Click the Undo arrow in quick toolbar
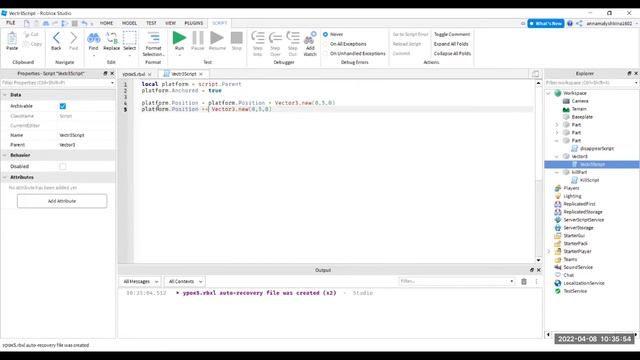The height and width of the screenshot is (360, 640). tap(84, 23)
